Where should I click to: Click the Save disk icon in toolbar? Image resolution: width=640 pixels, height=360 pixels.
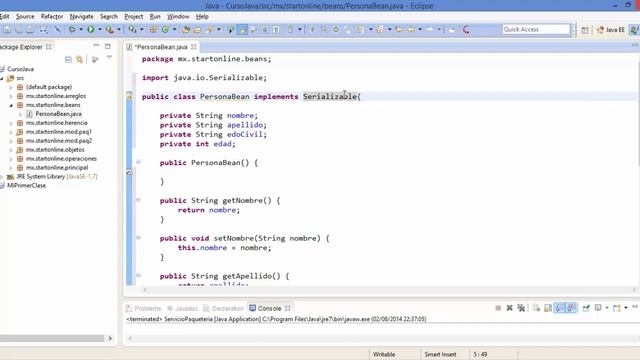click(7, 29)
